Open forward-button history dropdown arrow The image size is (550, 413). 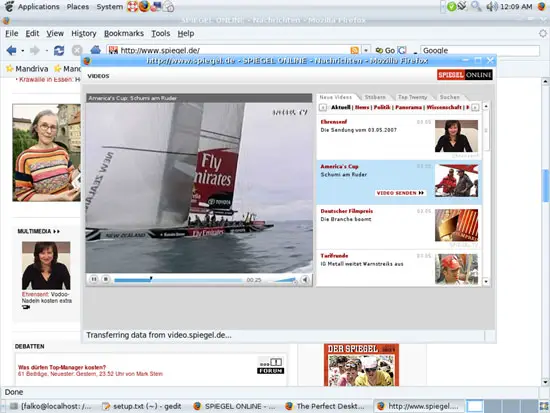46,51
